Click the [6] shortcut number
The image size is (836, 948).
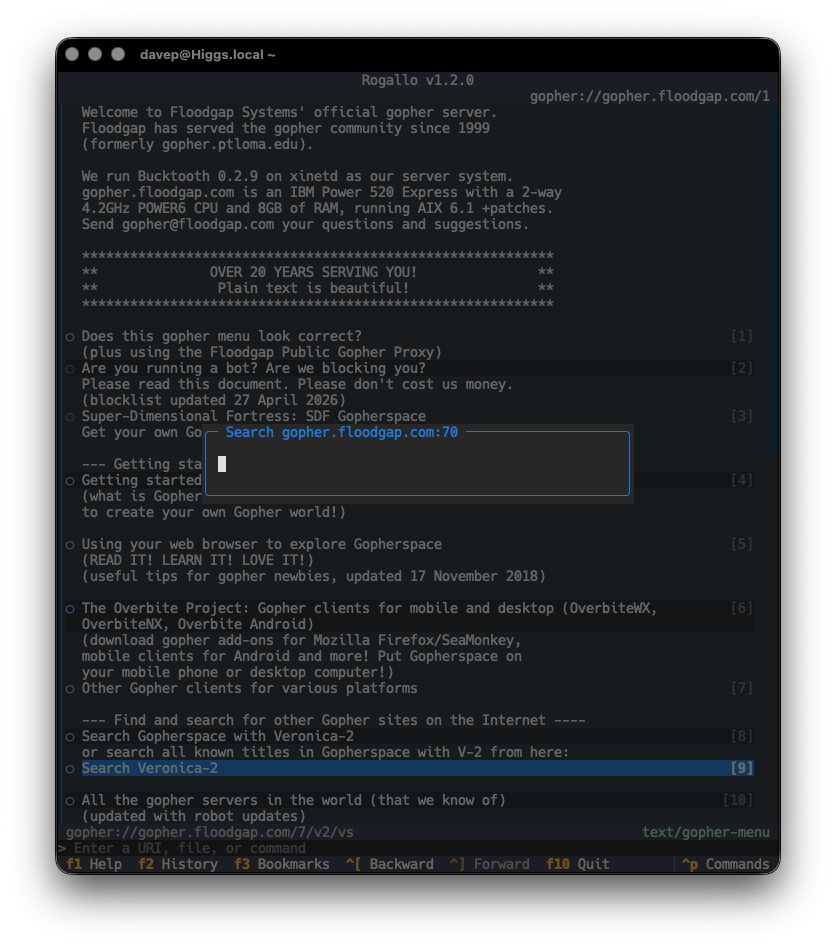click(742, 608)
